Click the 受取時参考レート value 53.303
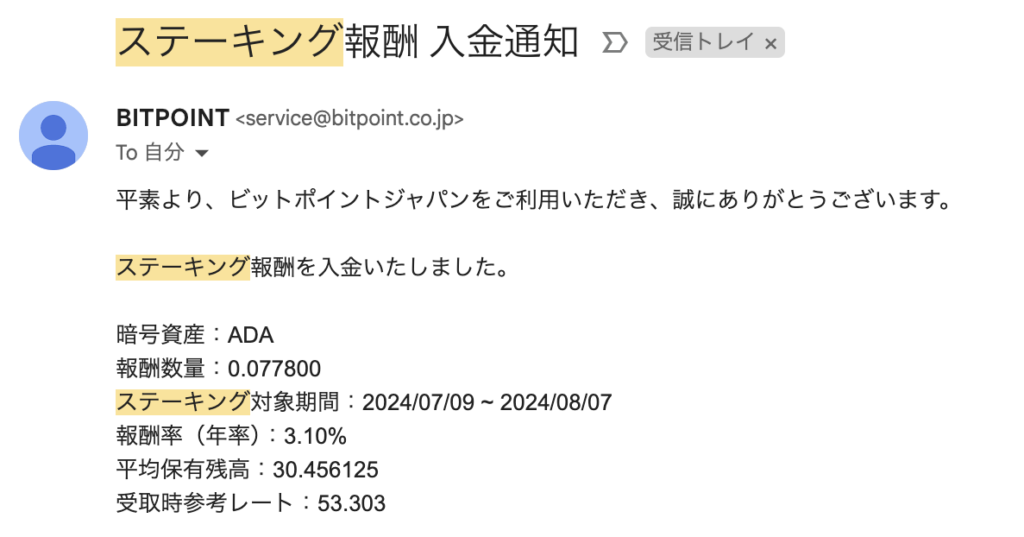 click(351, 504)
